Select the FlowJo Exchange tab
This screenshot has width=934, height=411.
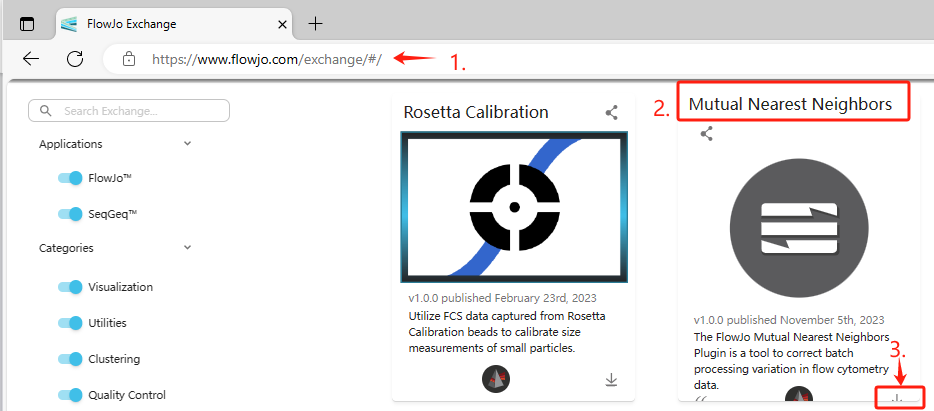[x=175, y=24]
